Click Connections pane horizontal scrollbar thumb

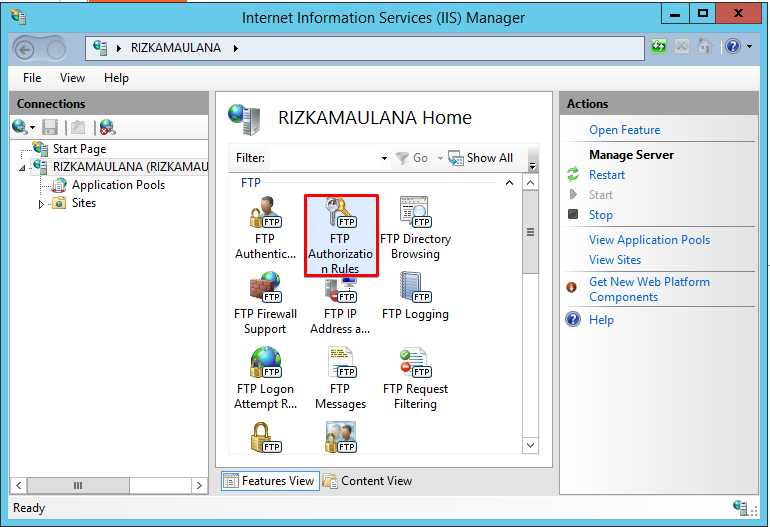(x=78, y=486)
